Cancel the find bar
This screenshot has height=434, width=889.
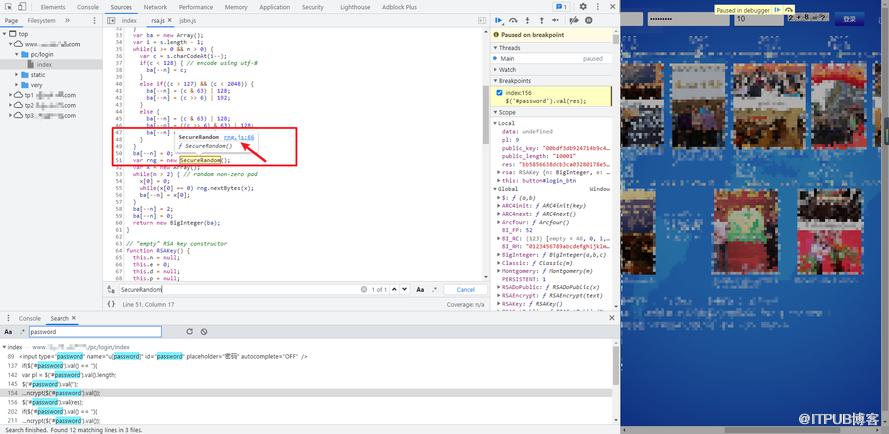pyautogui.click(x=465, y=289)
